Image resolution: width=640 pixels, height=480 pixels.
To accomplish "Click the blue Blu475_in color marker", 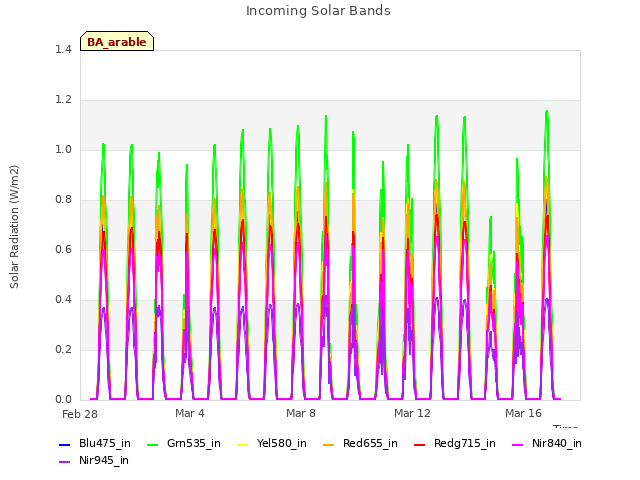I will 64,444.
